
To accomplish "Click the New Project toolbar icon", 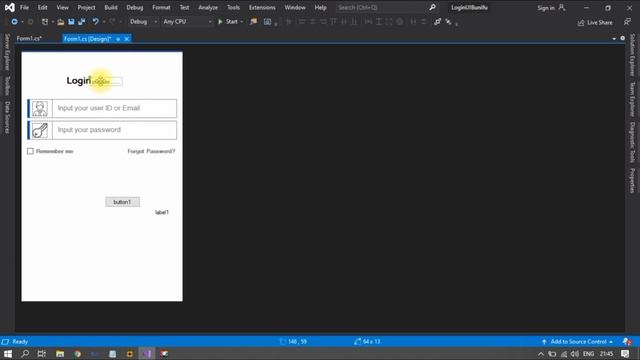I will pos(45,22).
